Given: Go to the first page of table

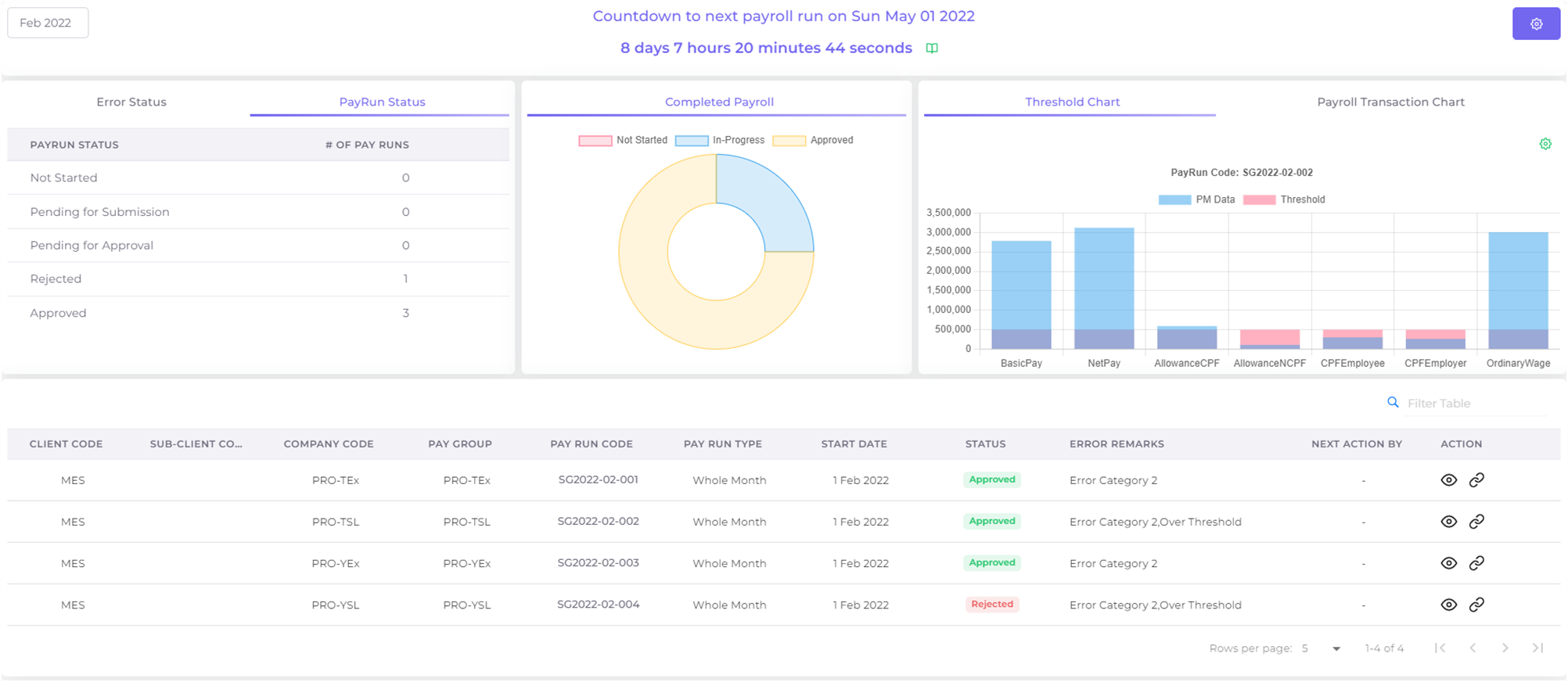Looking at the screenshot, I should click(1440, 648).
